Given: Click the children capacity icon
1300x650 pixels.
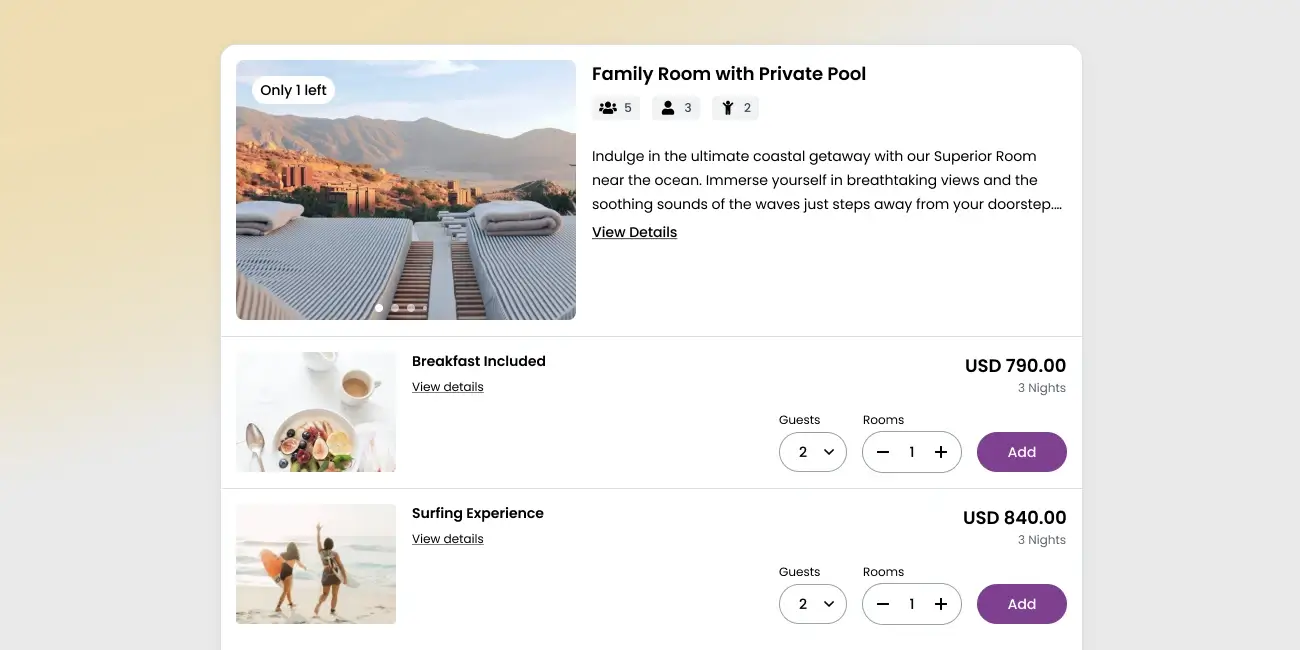Looking at the screenshot, I should point(728,108).
